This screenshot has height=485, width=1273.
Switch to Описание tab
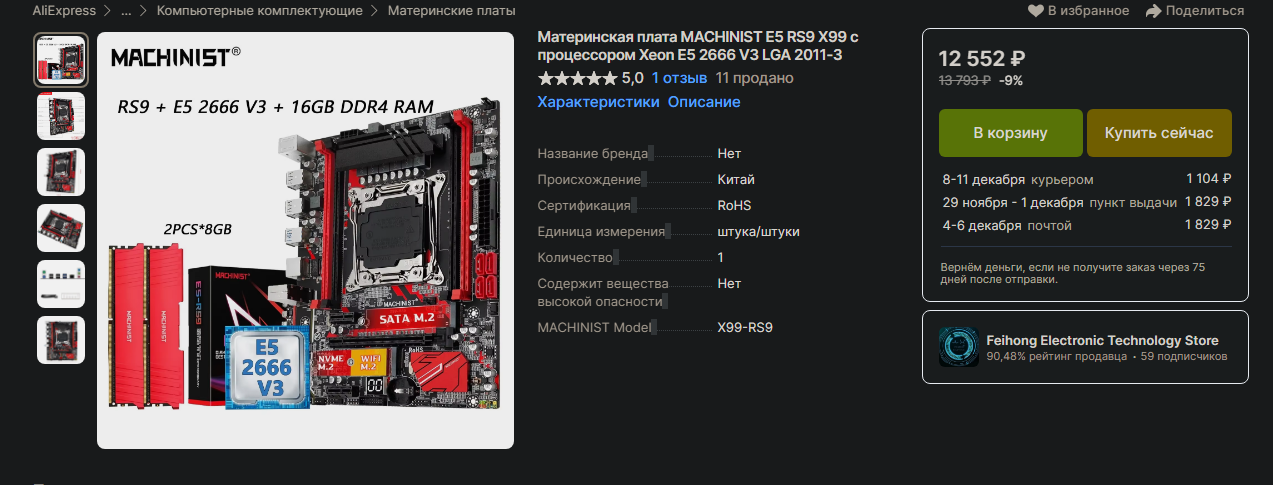(704, 102)
